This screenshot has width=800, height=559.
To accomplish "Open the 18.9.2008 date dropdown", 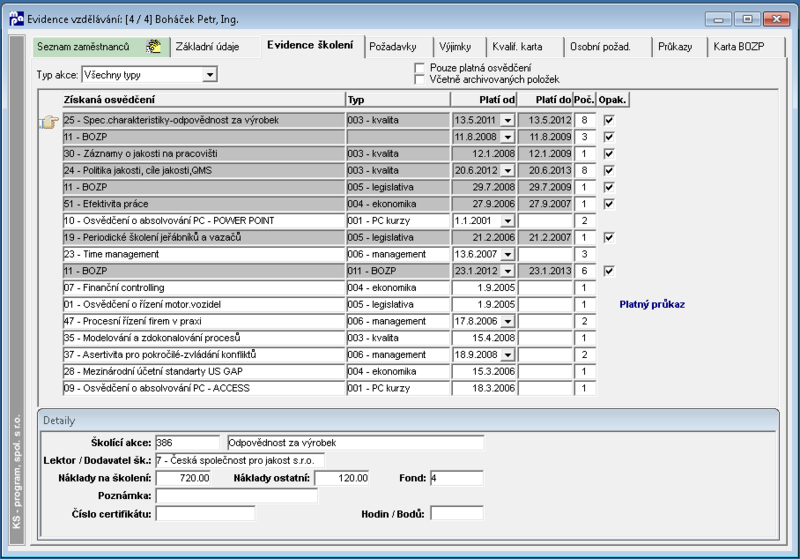I will coord(508,355).
